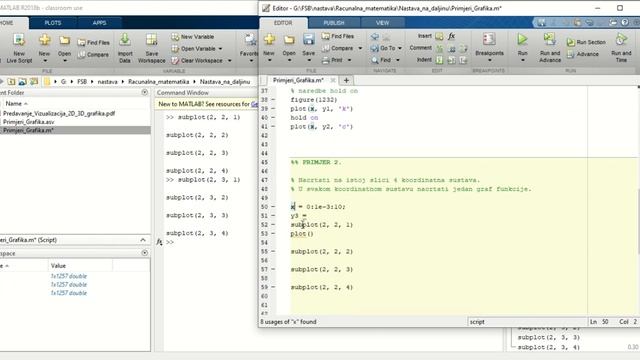Screen dimensions: 640x360
Task: Click New file icon in MATLAB Home tab
Action: pos(44,40)
